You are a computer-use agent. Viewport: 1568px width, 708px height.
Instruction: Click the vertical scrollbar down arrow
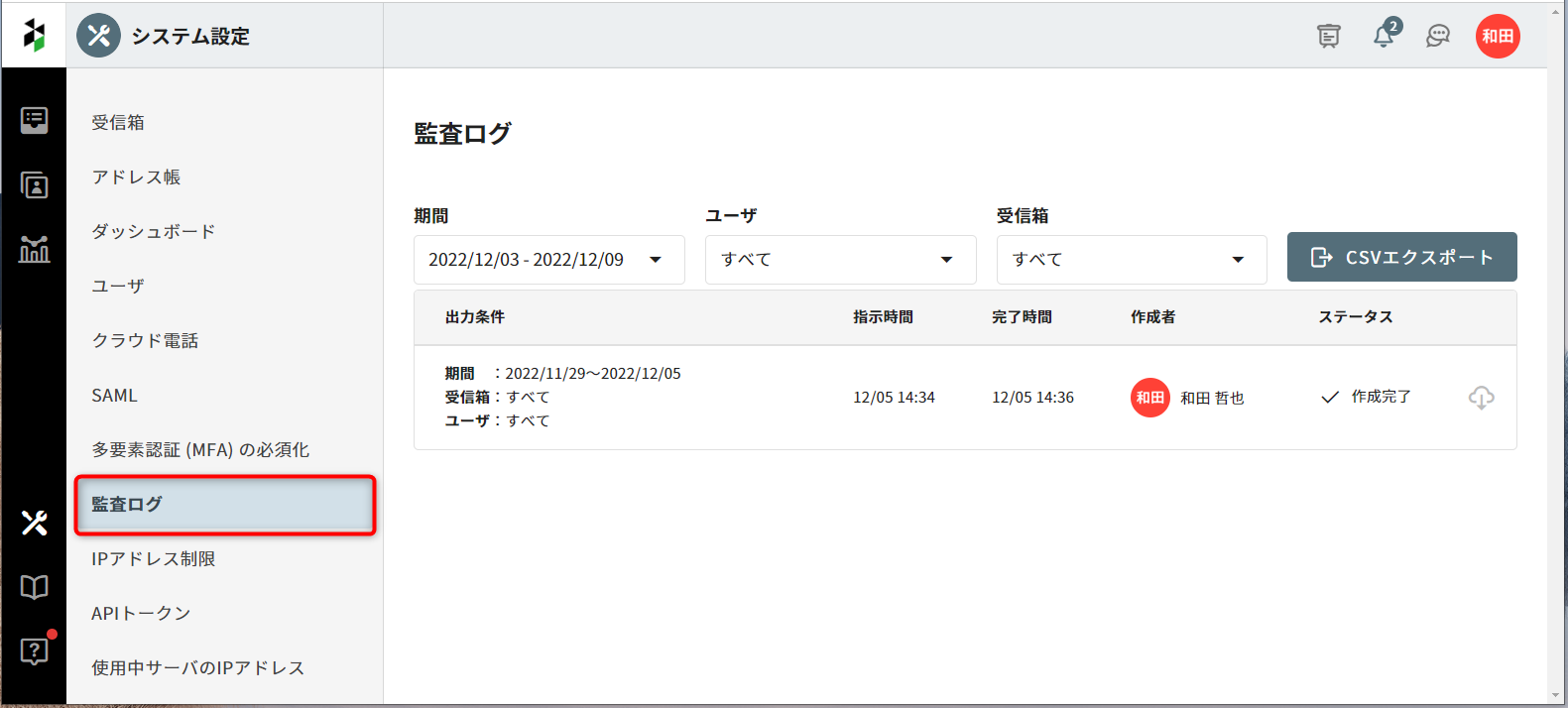pos(1557,696)
